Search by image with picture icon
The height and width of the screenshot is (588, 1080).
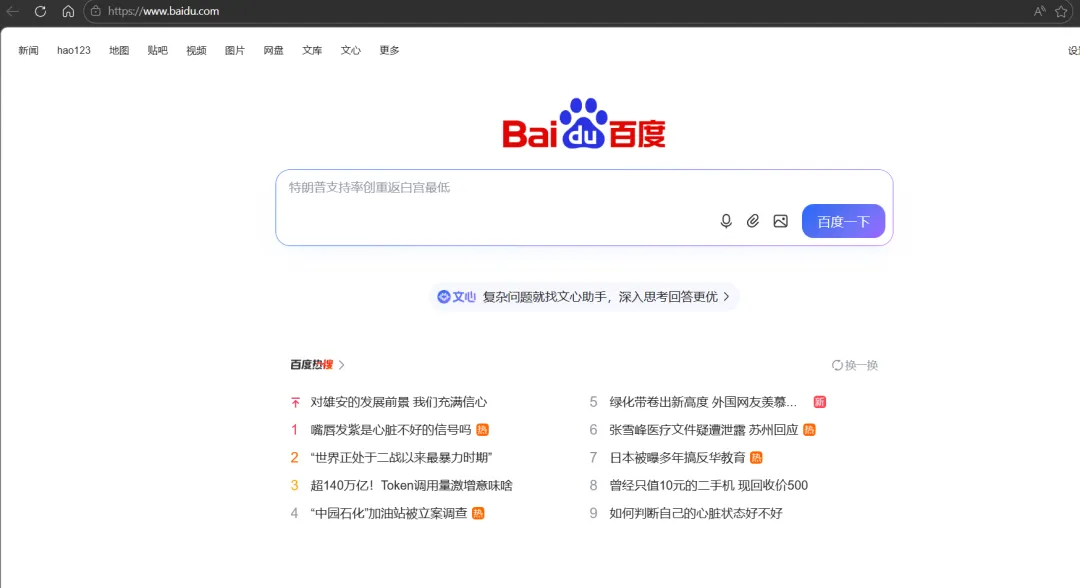[x=780, y=221]
